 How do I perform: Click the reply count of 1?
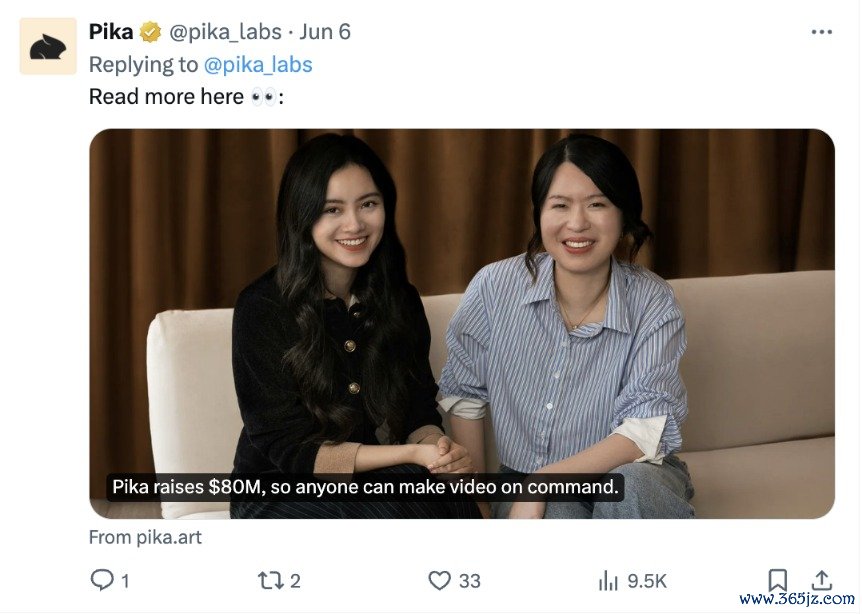[125, 581]
